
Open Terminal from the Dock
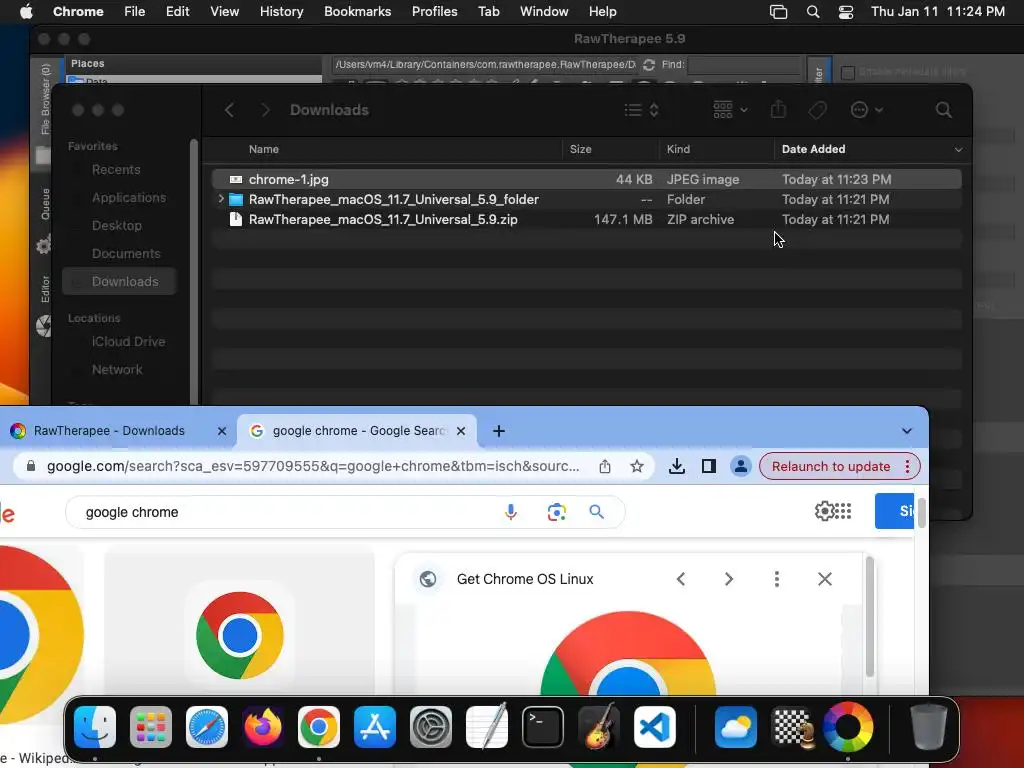coord(543,727)
